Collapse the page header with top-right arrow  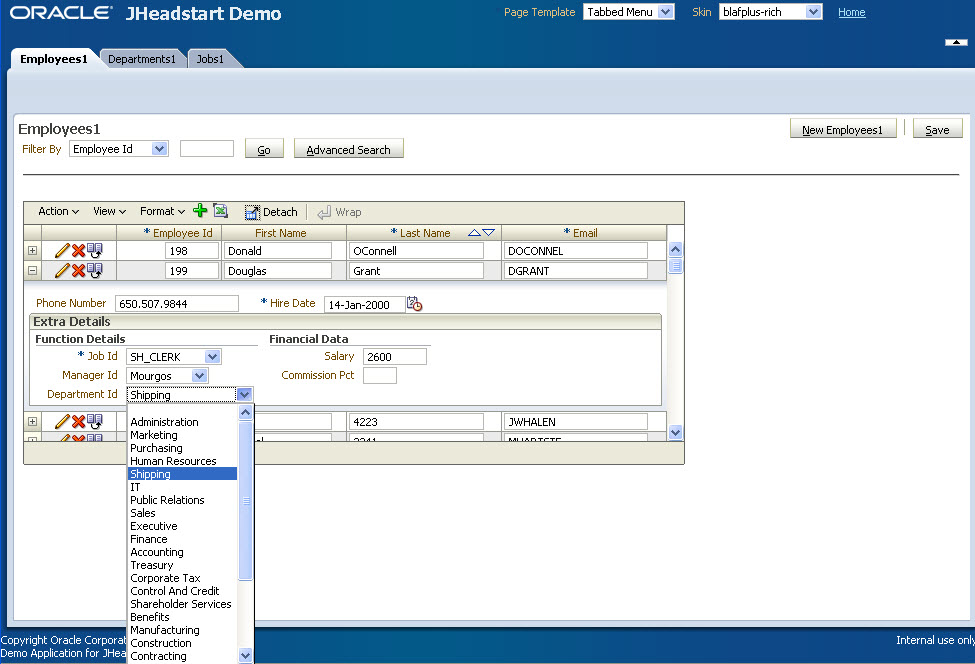coord(956,42)
